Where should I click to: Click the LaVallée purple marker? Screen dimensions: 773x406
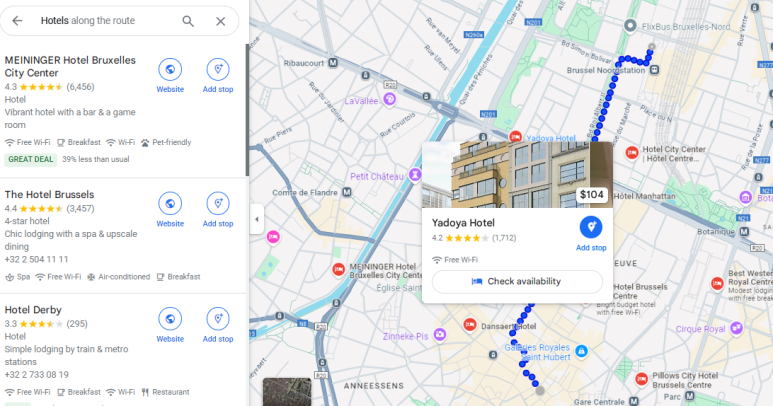pos(389,100)
